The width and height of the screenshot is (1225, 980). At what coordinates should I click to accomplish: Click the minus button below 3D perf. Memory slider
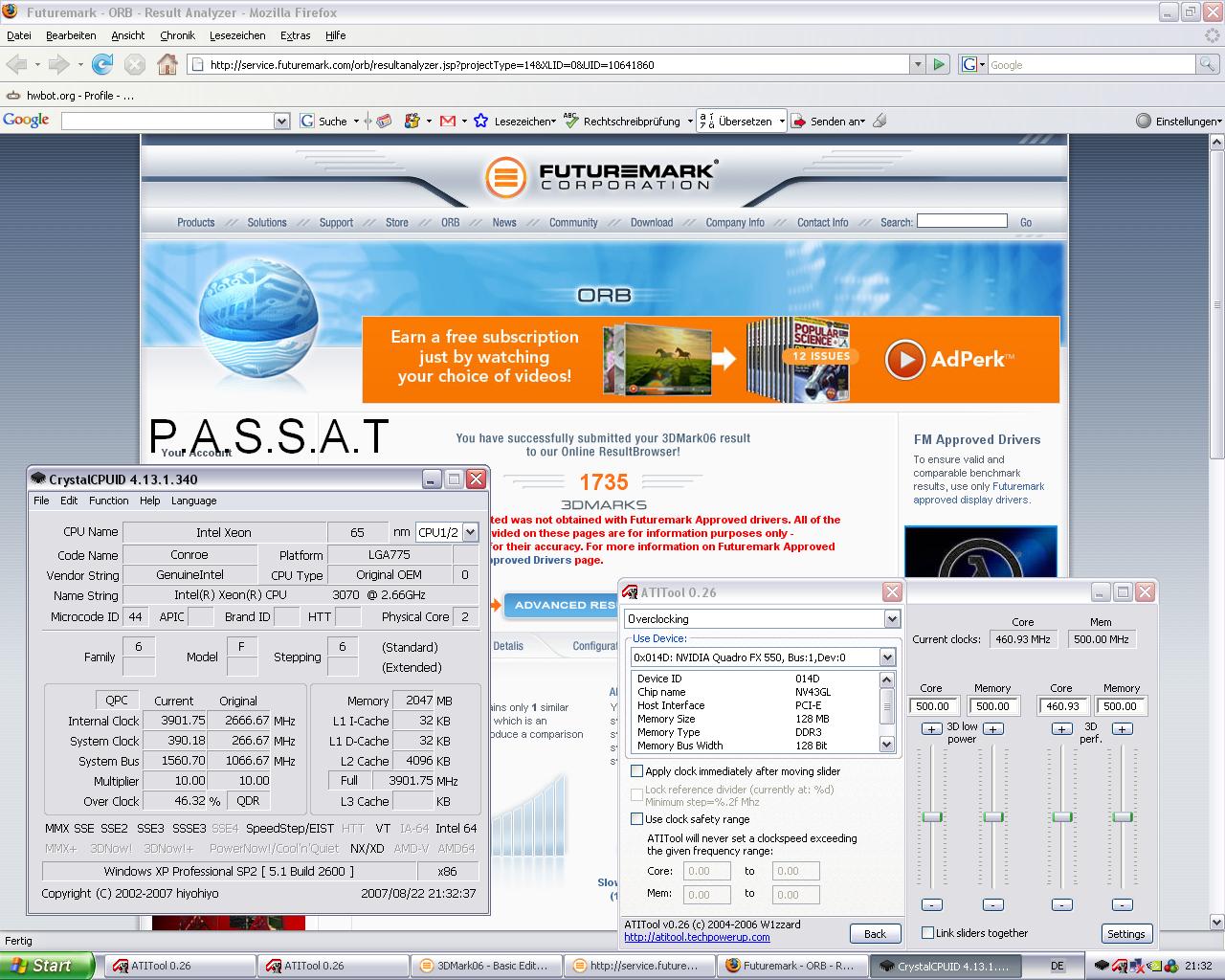click(1124, 904)
